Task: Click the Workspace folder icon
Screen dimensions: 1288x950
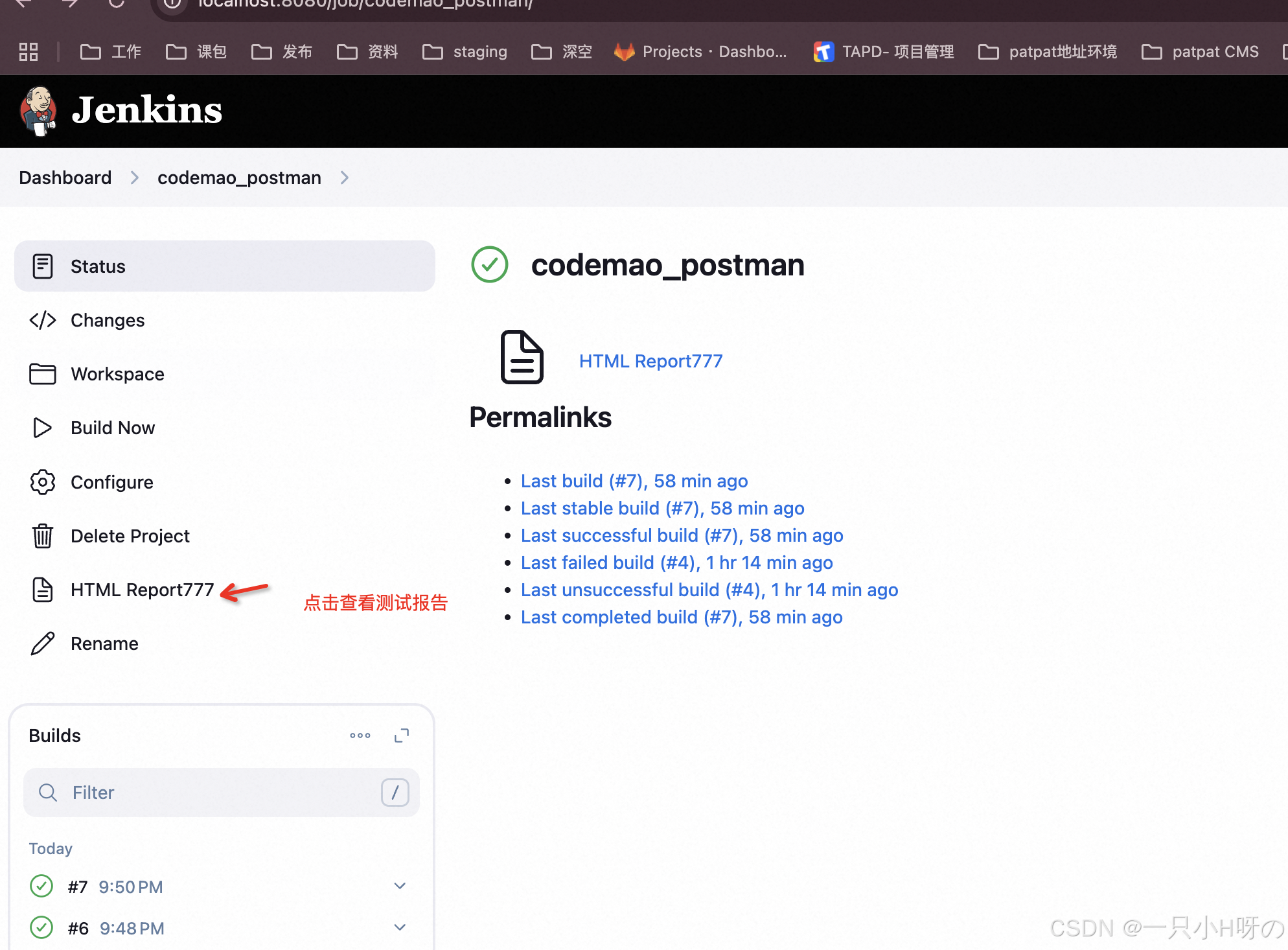Action: 43,374
